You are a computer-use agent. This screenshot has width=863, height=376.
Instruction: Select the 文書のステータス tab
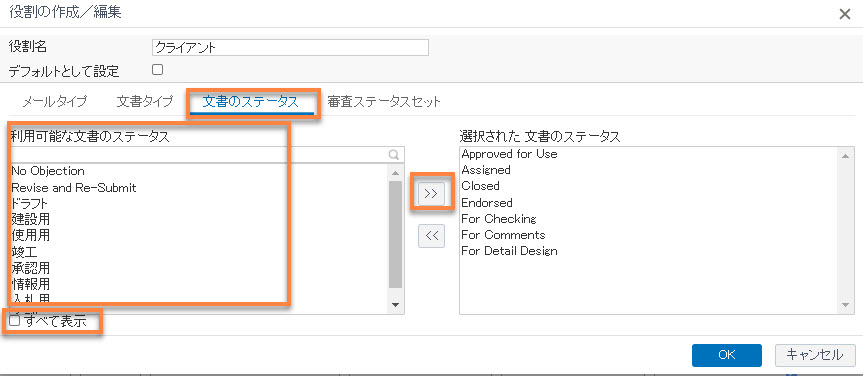pos(250,102)
